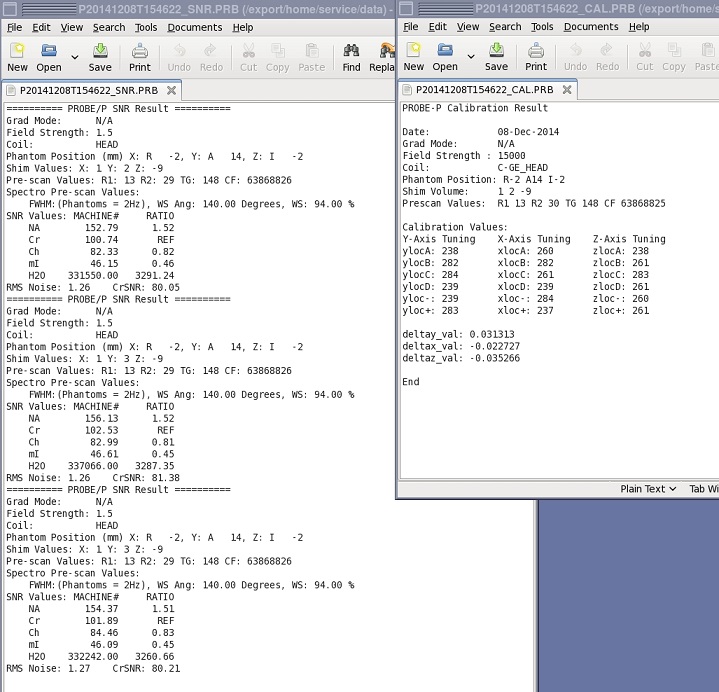Open Search menu in CAL.PRB window

pyautogui.click(x=505, y=27)
